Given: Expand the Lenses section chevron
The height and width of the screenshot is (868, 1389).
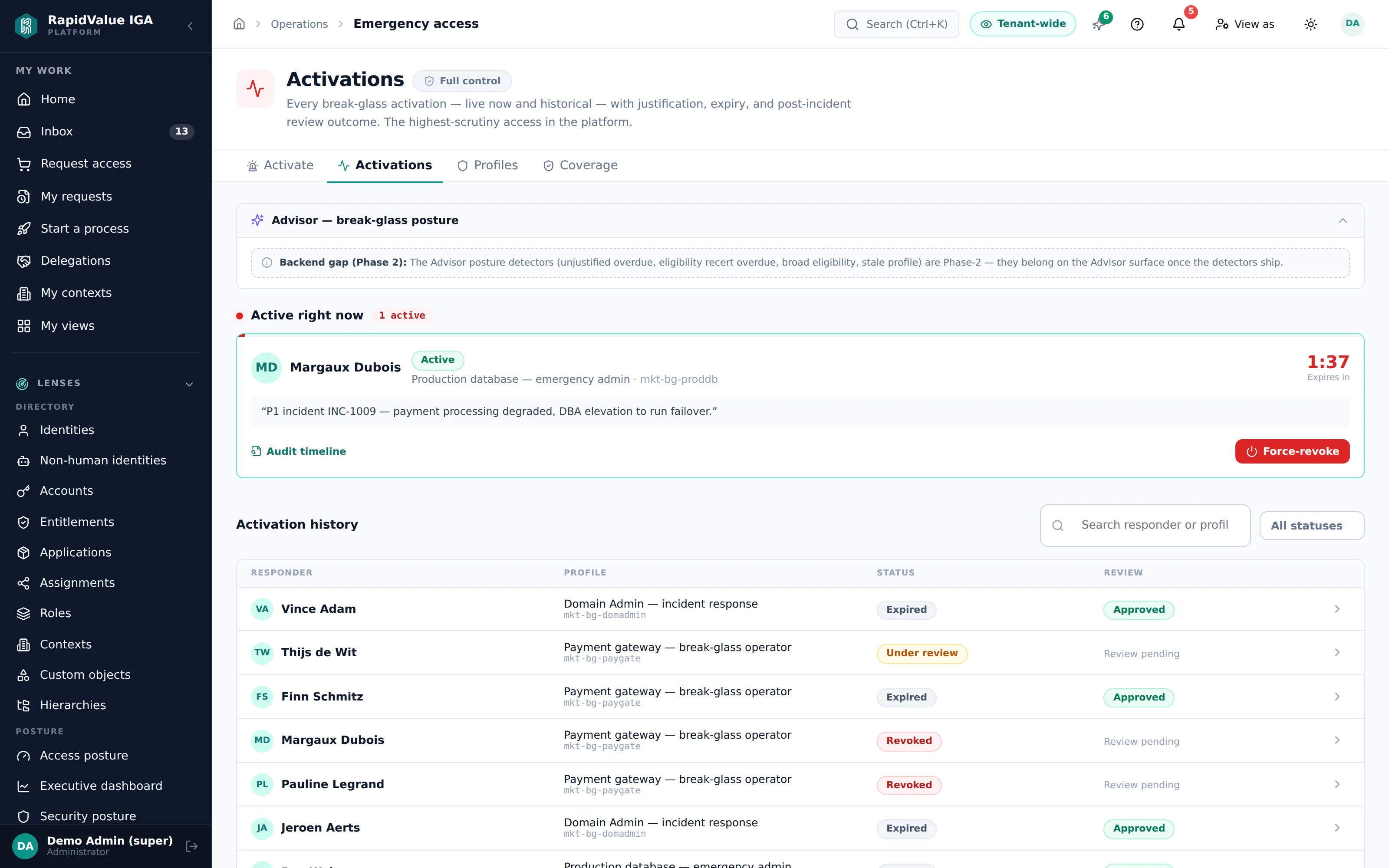Looking at the screenshot, I should click(189, 384).
